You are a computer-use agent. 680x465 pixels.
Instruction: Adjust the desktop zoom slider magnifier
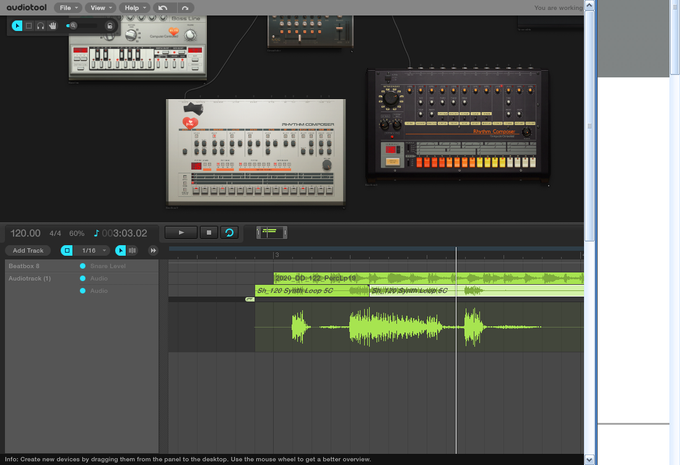[x=73, y=26]
